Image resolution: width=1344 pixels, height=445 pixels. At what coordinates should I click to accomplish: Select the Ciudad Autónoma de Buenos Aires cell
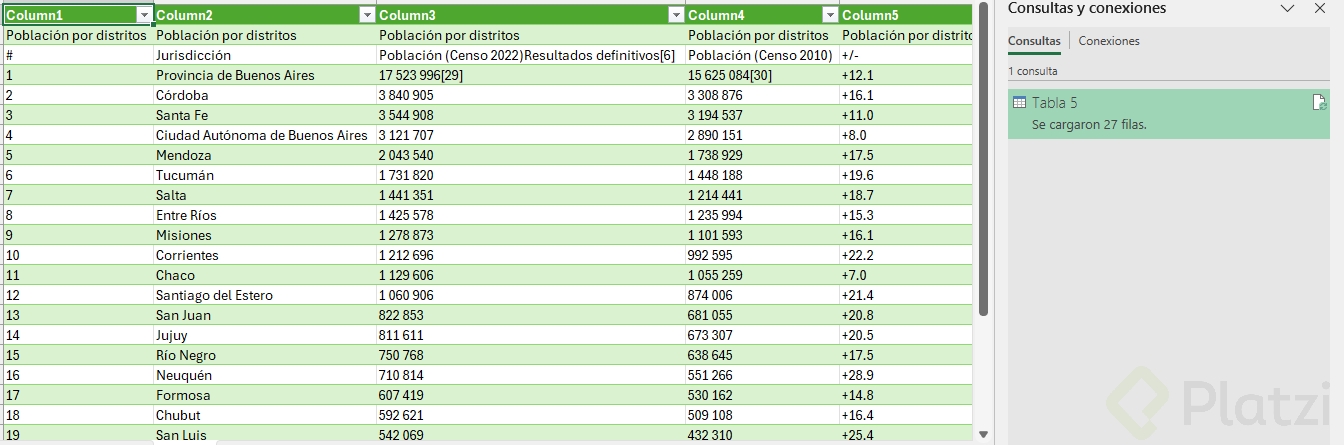pyautogui.click(x=262, y=135)
